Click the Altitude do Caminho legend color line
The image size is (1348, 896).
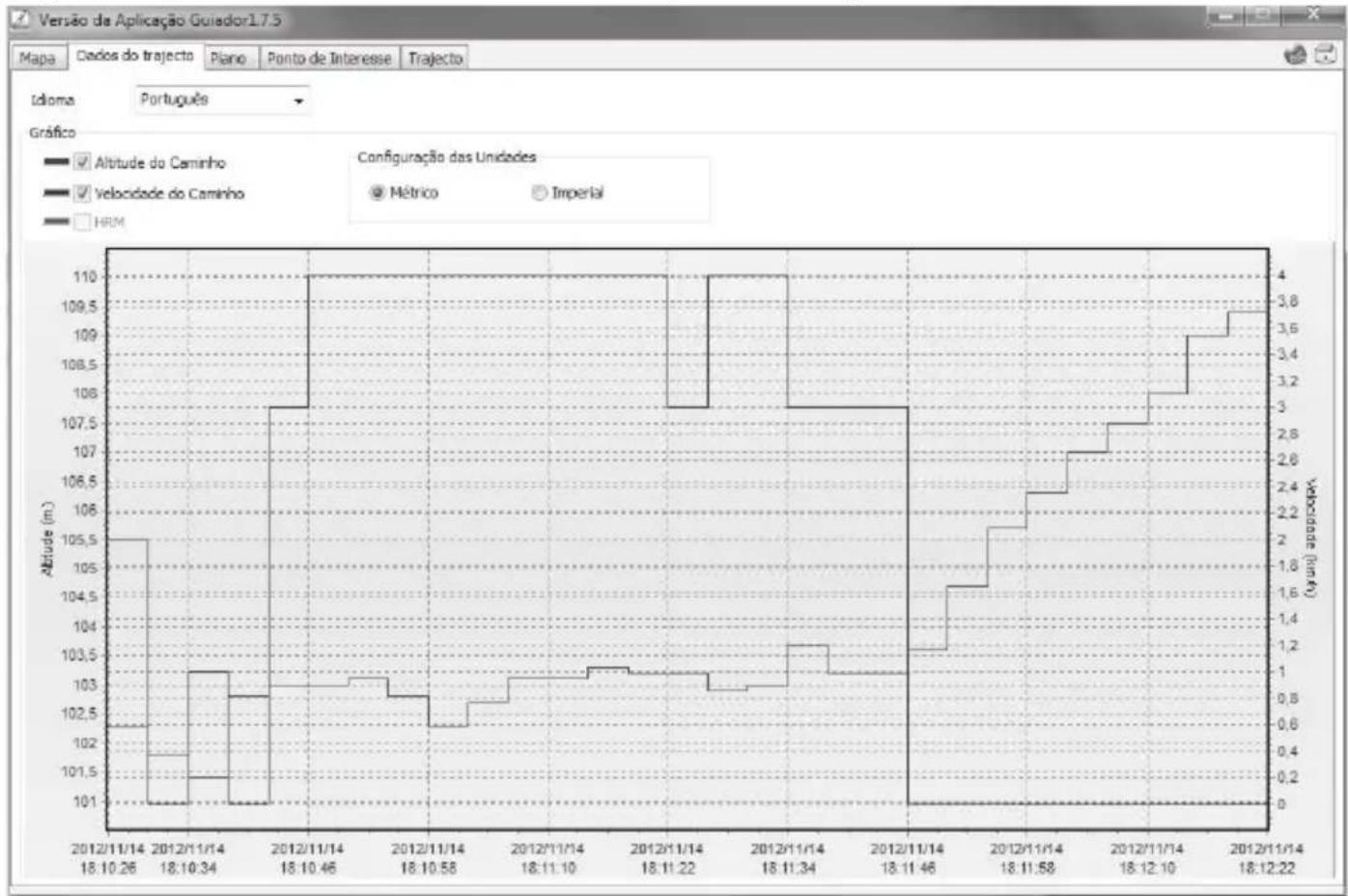click(57, 162)
